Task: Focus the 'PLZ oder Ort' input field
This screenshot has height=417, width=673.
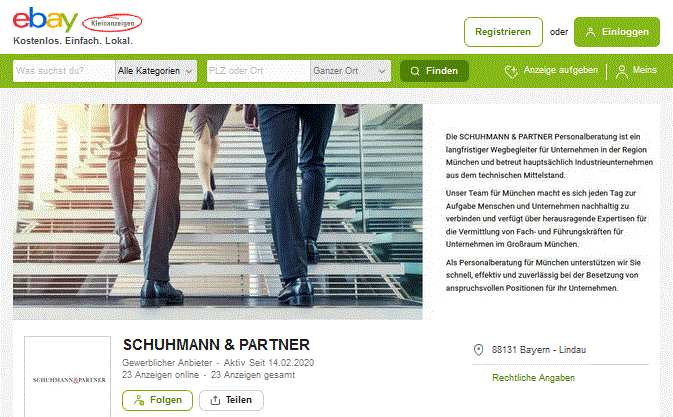Action: (x=258, y=71)
